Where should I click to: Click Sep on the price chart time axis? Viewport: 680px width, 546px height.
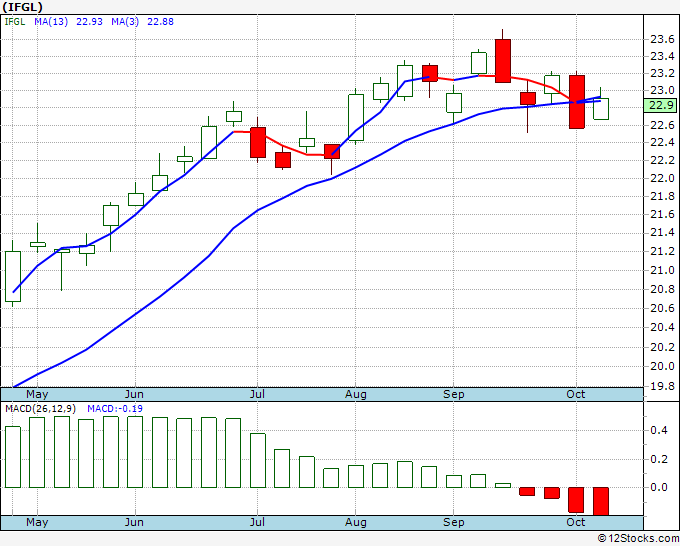pos(454,395)
